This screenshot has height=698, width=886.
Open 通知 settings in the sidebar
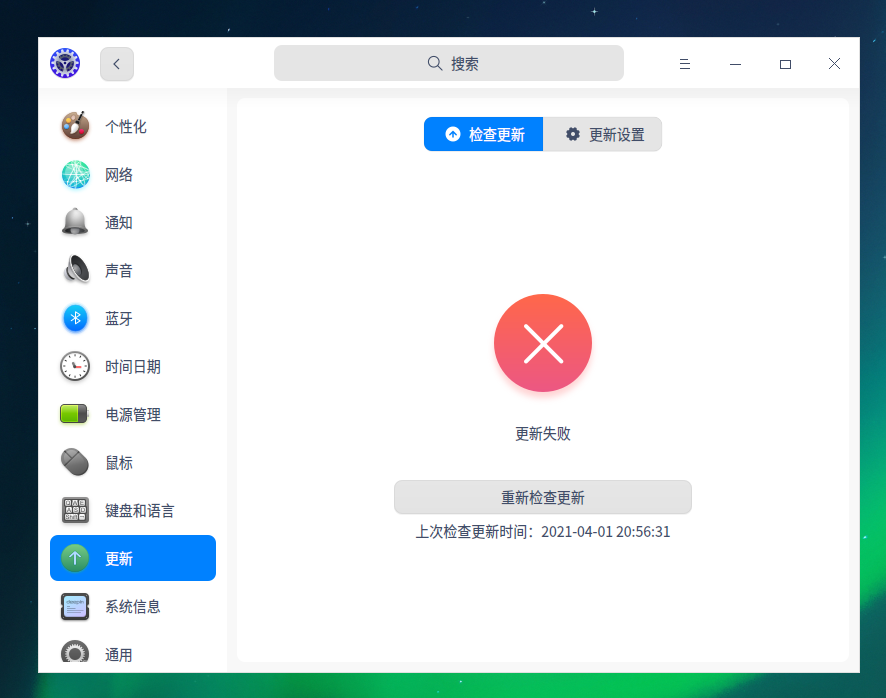point(133,222)
